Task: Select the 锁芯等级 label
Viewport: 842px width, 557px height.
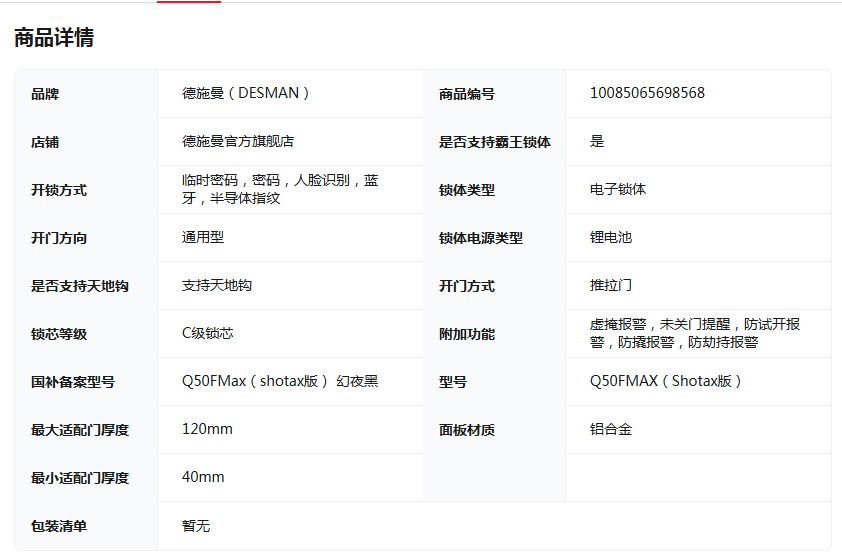Action: click(x=59, y=334)
